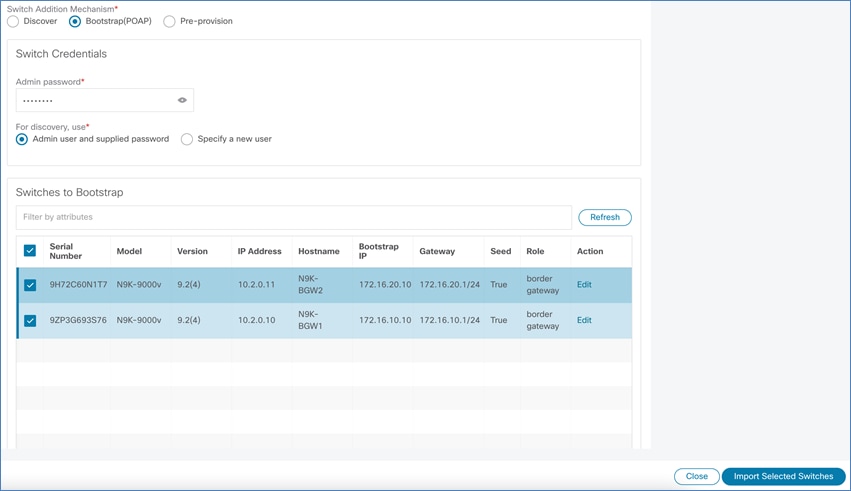Uncheck the 9H72C60N1T7 switch row checkbox
Screen dimensions: 851x491
point(30,285)
